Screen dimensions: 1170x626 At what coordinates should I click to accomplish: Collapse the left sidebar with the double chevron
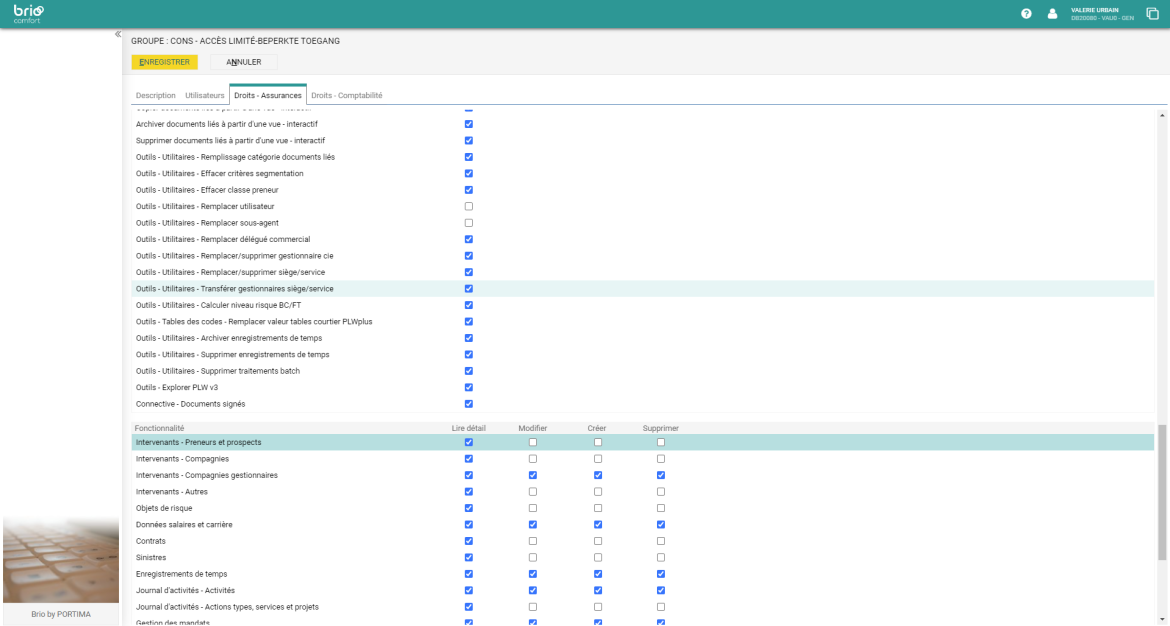[x=118, y=34]
